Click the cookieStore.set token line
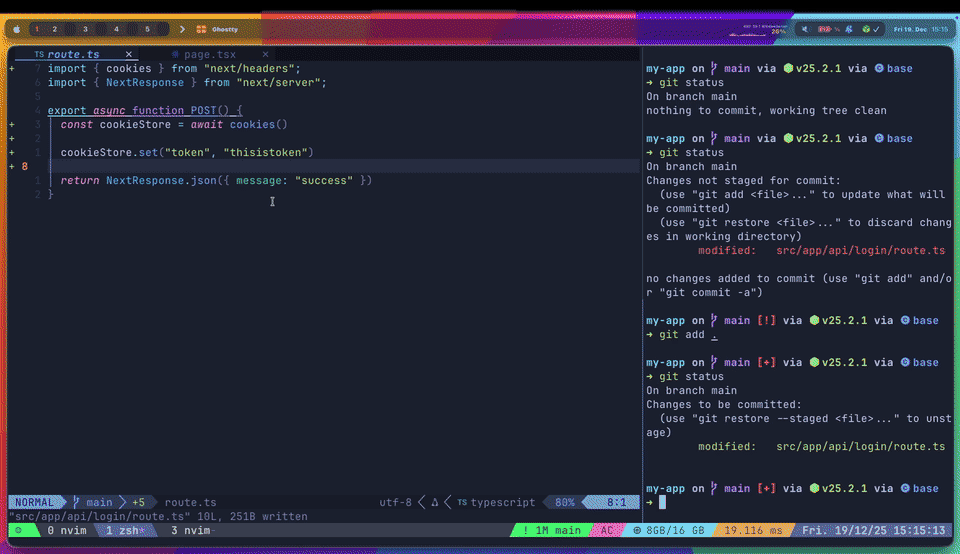This screenshot has height=554, width=960. (187, 152)
